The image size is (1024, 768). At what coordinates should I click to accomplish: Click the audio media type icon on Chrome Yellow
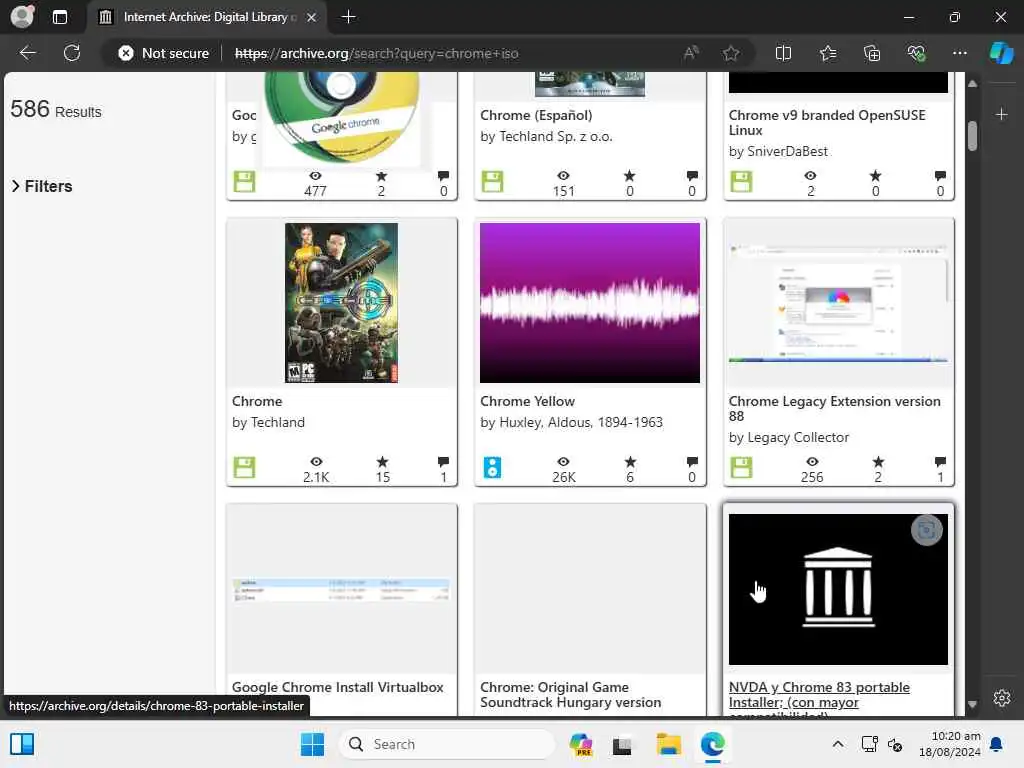click(492, 468)
